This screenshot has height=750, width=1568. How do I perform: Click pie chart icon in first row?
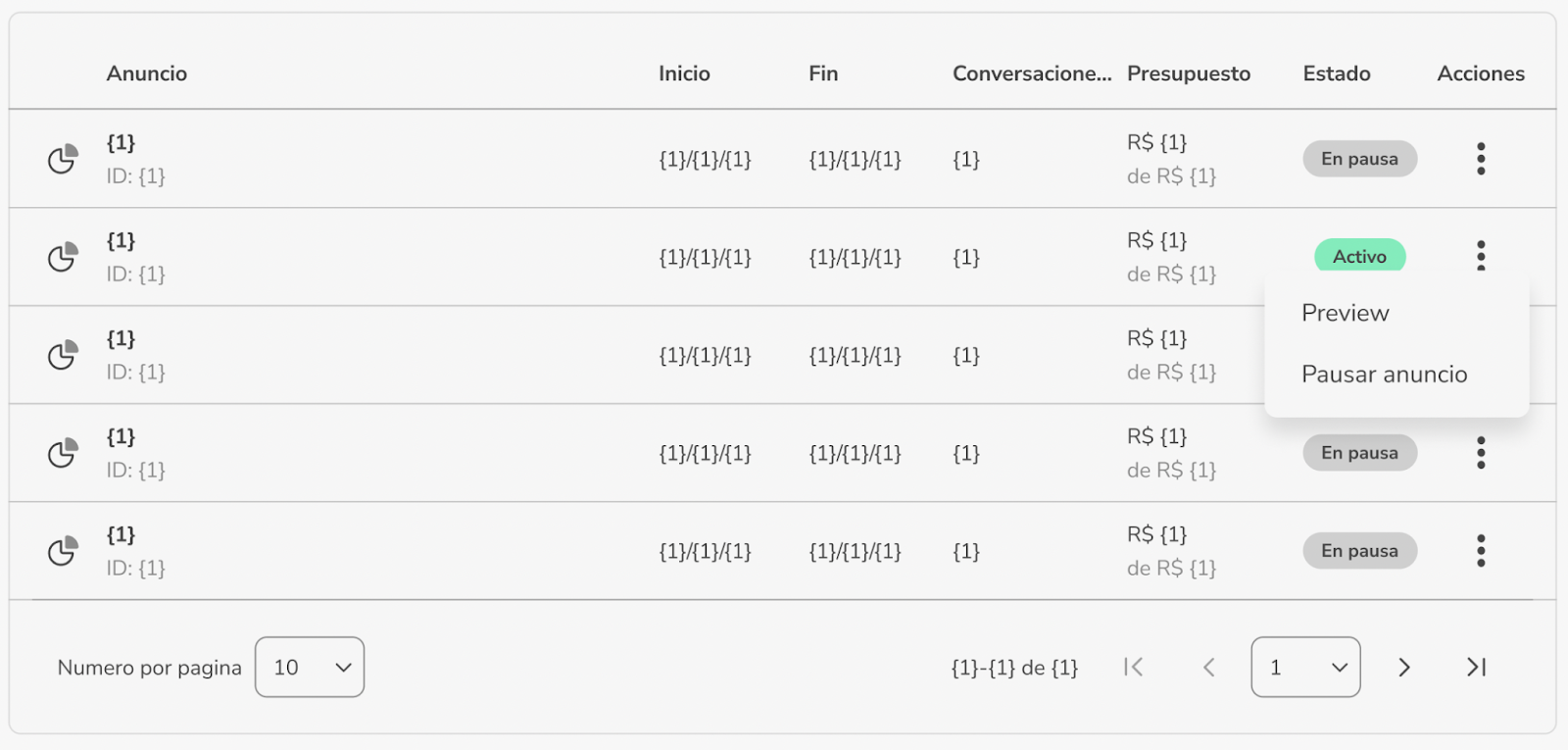coord(63,159)
